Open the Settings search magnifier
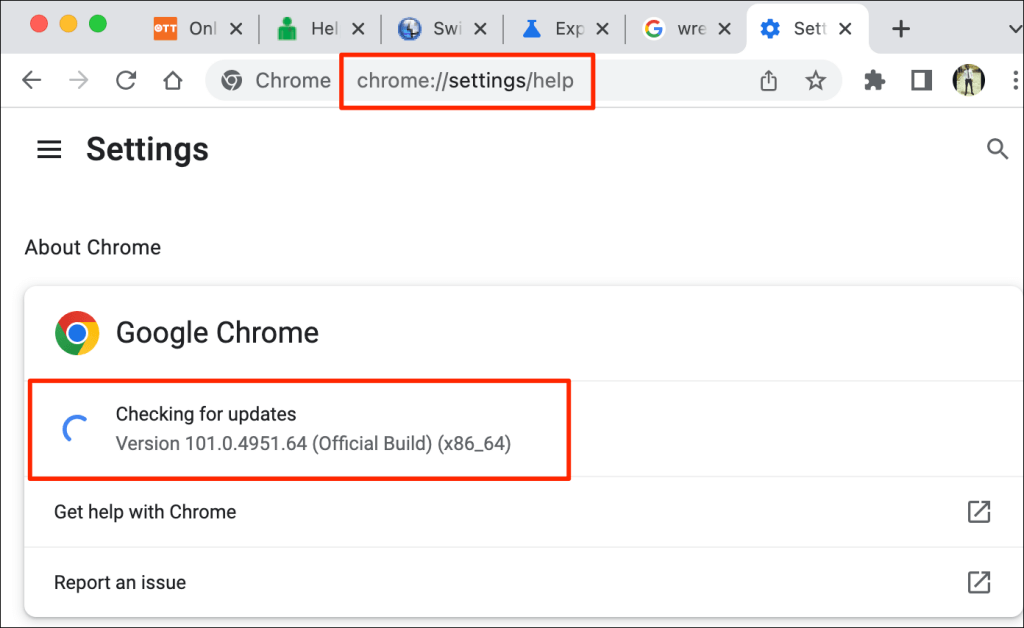Viewport: 1024px width, 628px height. [x=998, y=148]
